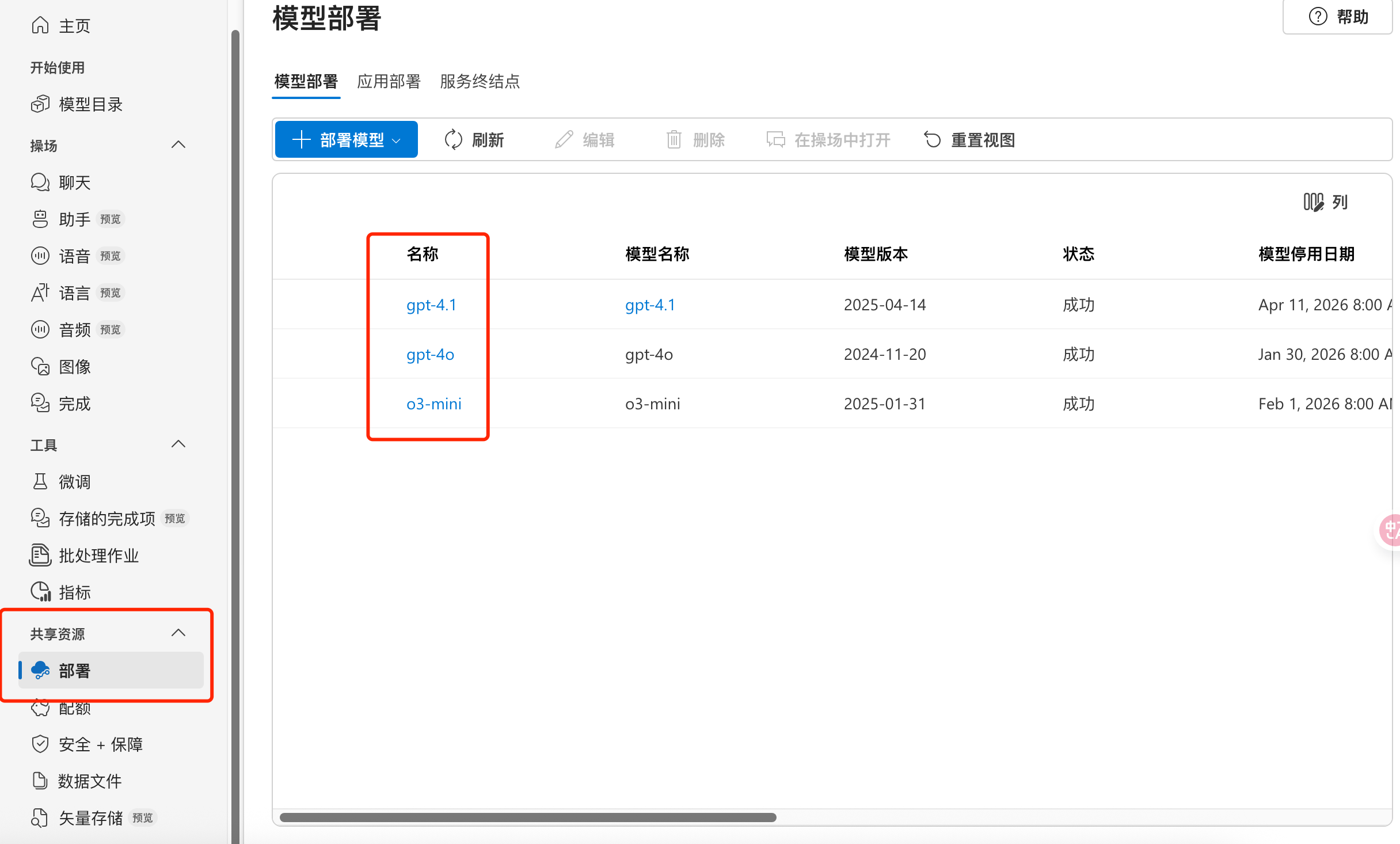Viewport: 1400px width, 844px height.
Task: Collapse the Playground (操场) section chevron
Action: 178,145
